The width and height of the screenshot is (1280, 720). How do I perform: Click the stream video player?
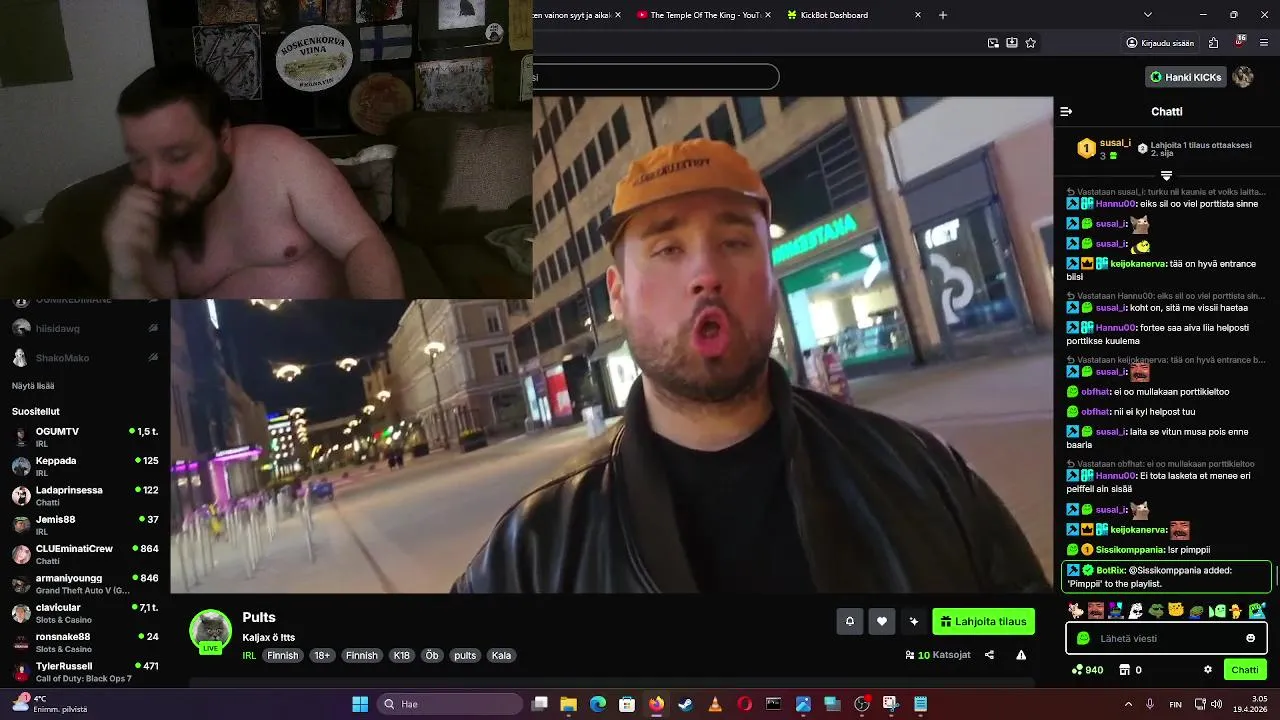click(x=611, y=345)
